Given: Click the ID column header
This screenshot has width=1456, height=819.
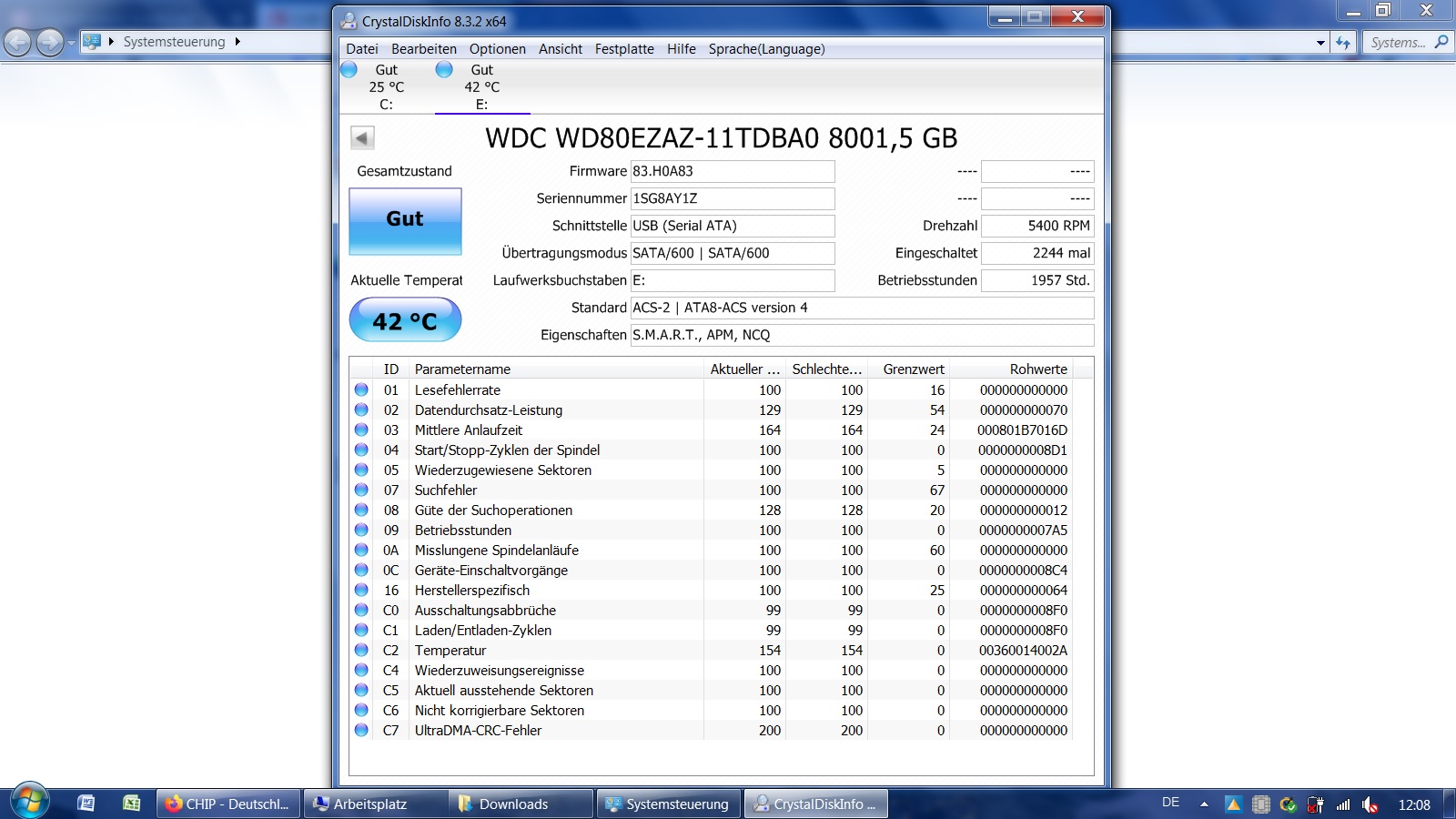Looking at the screenshot, I should pyautogui.click(x=391, y=369).
